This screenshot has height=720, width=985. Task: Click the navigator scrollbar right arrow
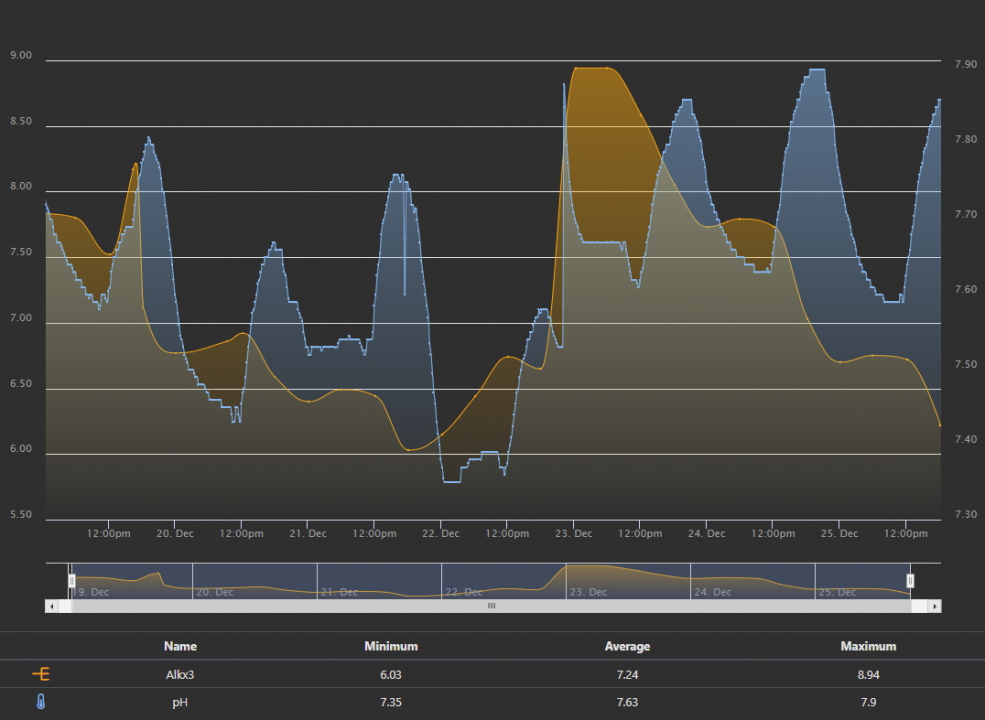pos(935,606)
